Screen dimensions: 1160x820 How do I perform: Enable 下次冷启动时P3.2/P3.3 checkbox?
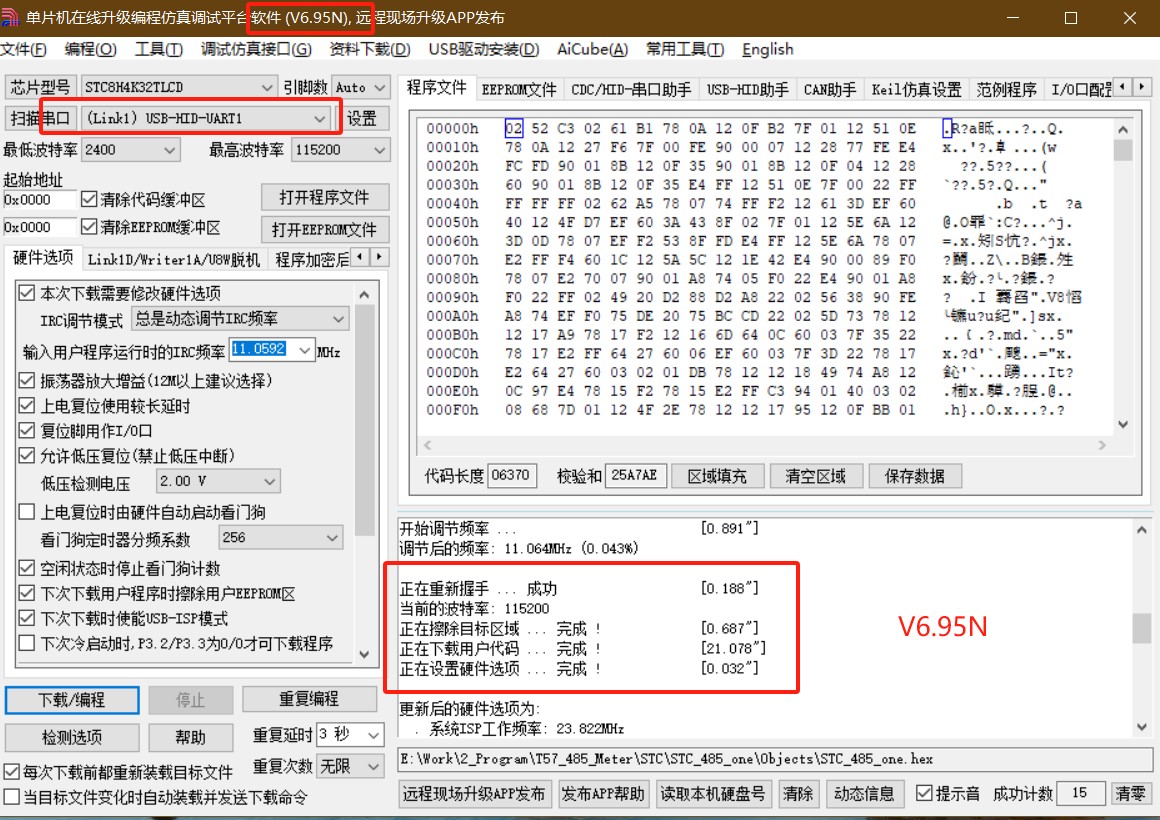(27, 642)
